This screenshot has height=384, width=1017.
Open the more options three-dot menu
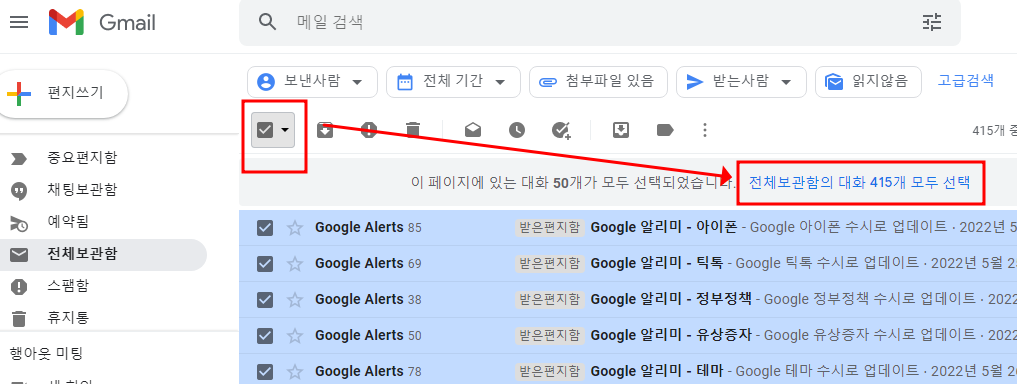(705, 130)
